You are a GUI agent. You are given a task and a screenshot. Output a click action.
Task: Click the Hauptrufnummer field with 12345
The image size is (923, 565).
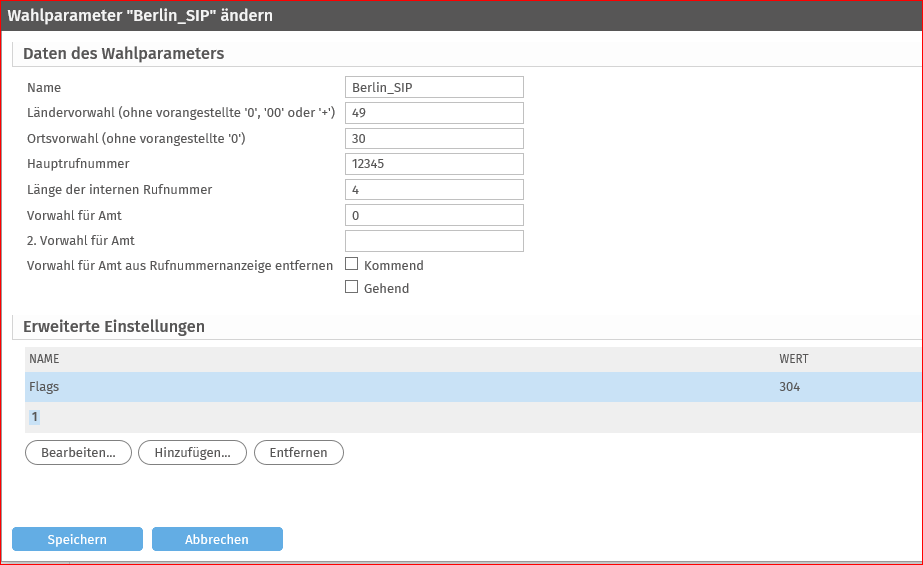pyautogui.click(x=434, y=164)
